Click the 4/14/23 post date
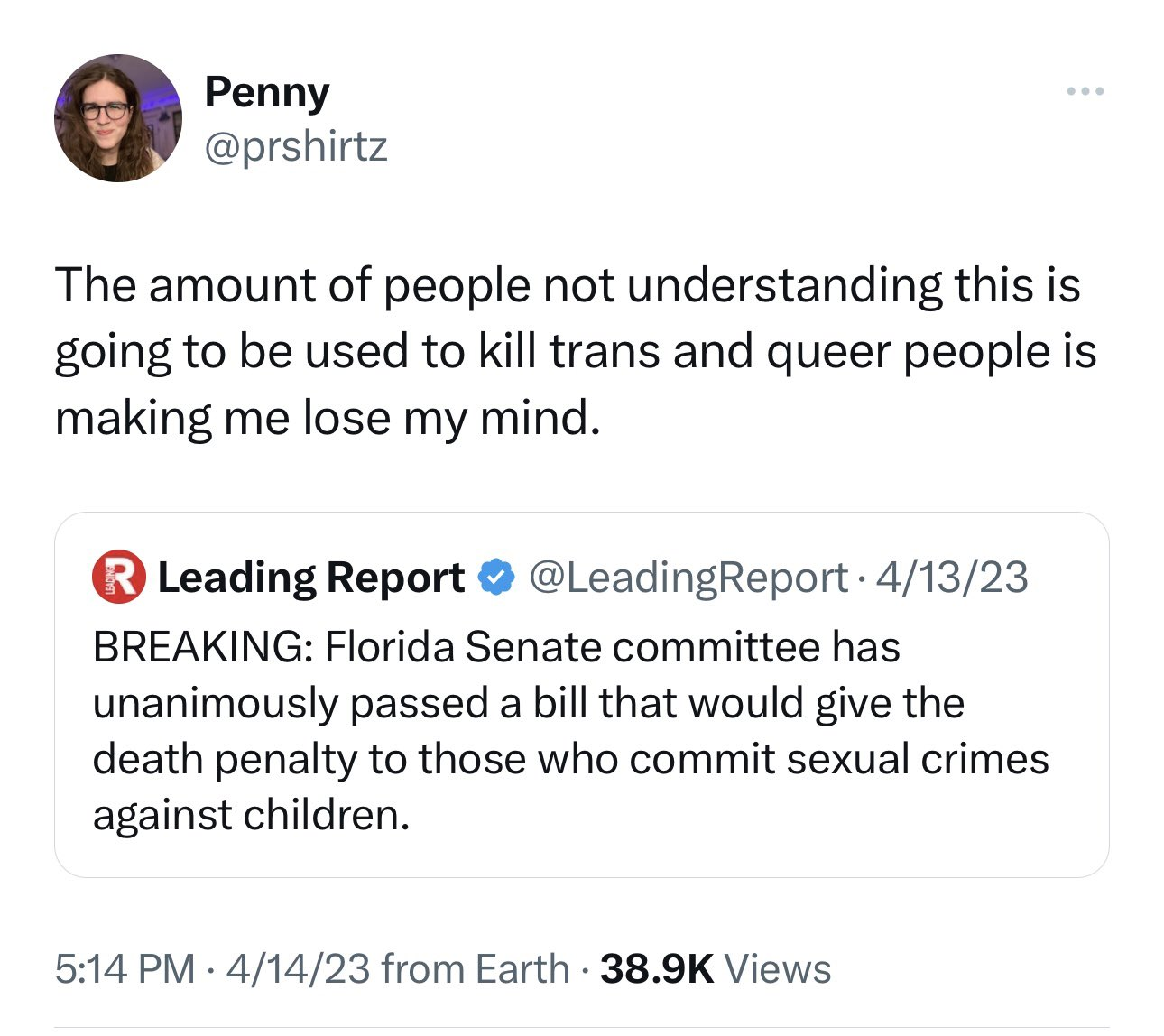Image resolution: width=1164 pixels, height=1036 pixels. click(299, 969)
